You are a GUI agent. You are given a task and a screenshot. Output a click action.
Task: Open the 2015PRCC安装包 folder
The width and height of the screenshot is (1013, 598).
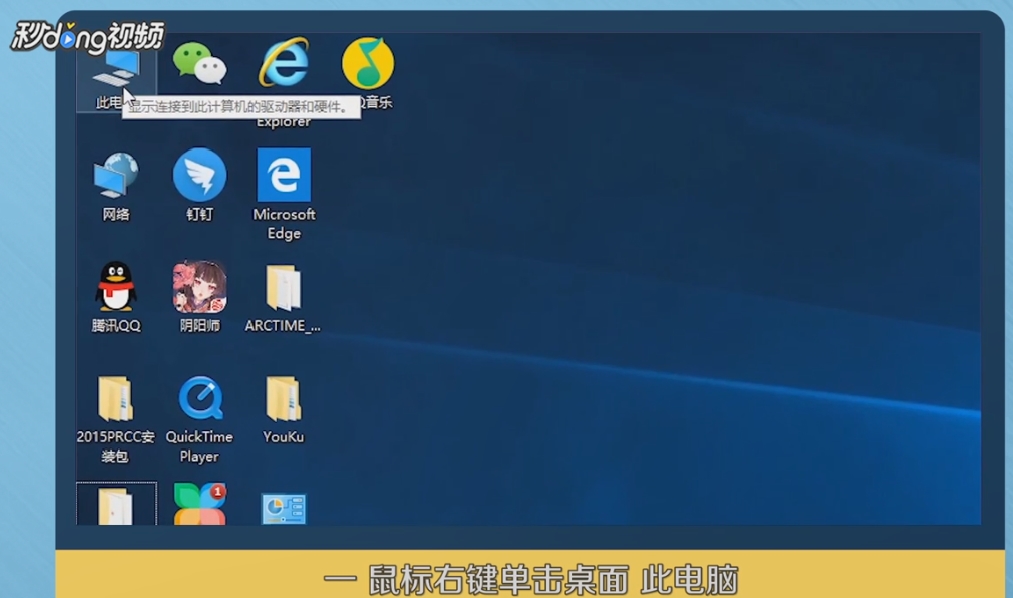[x=116, y=398]
